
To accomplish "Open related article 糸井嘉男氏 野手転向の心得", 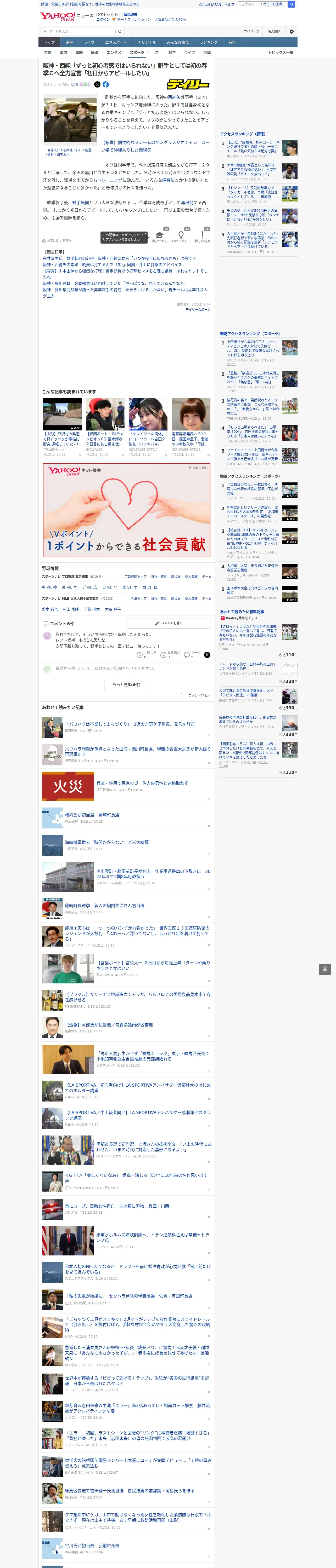I will tap(120, 258).
